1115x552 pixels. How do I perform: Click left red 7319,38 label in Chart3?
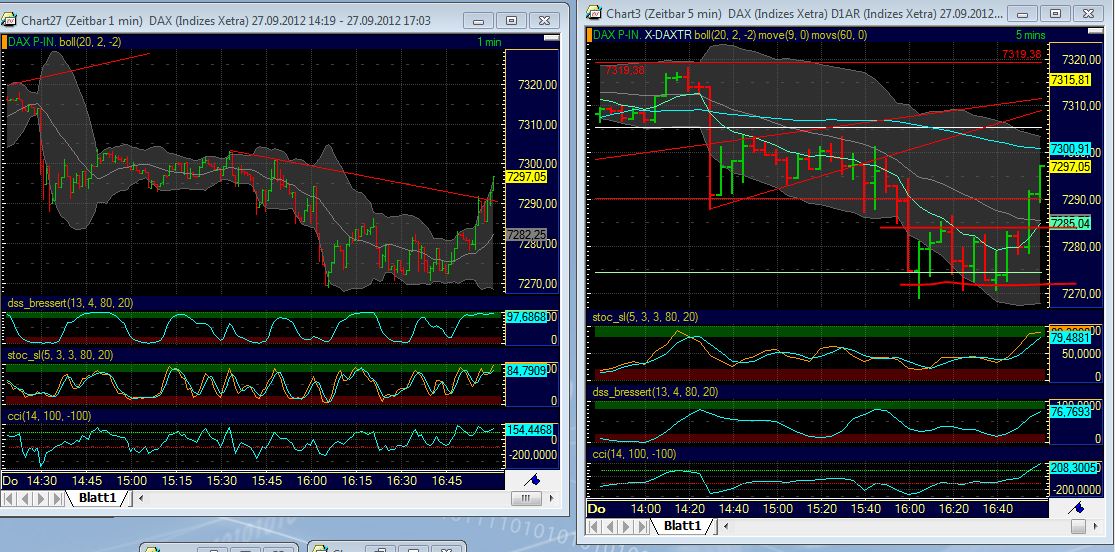(x=624, y=69)
